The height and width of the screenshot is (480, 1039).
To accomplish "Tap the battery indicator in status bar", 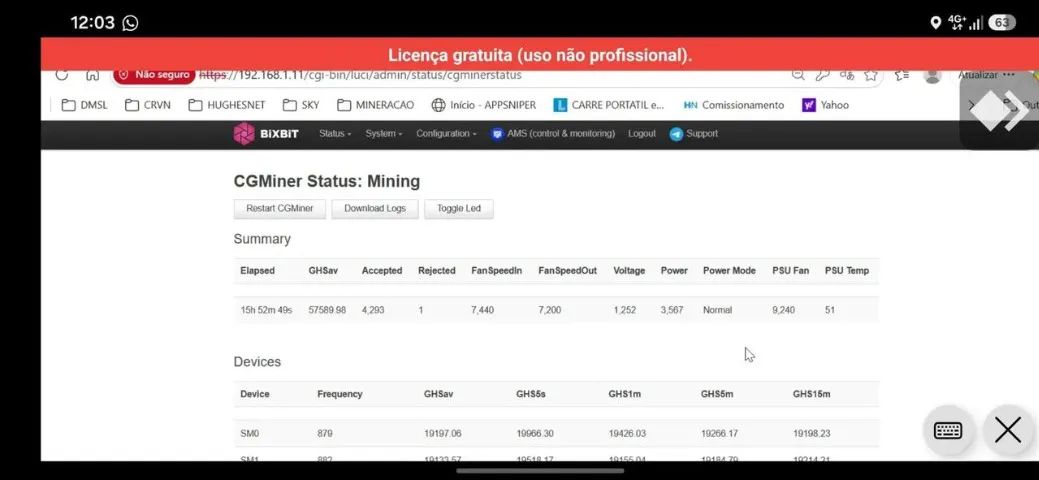I will coord(1001,23).
